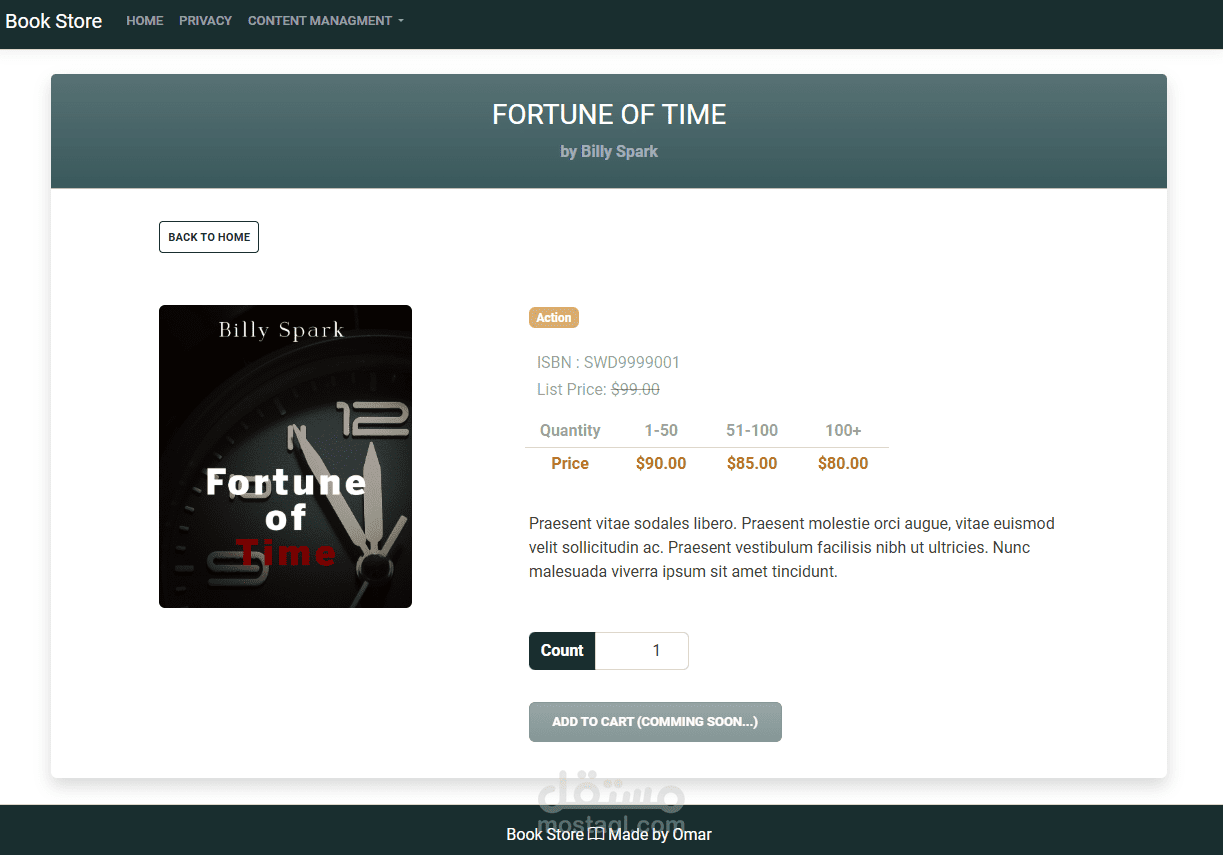Go back using Back to Home button

point(209,237)
